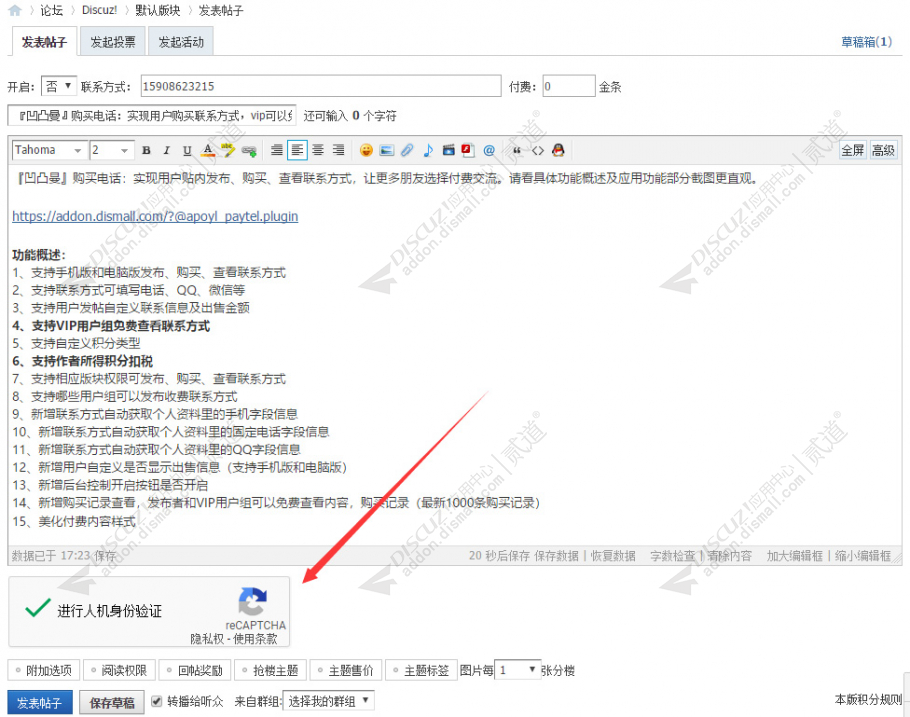The height and width of the screenshot is (717, 910).
Task: Toggle italic formatting in editor toolbar
Action: tap(167, 150)
